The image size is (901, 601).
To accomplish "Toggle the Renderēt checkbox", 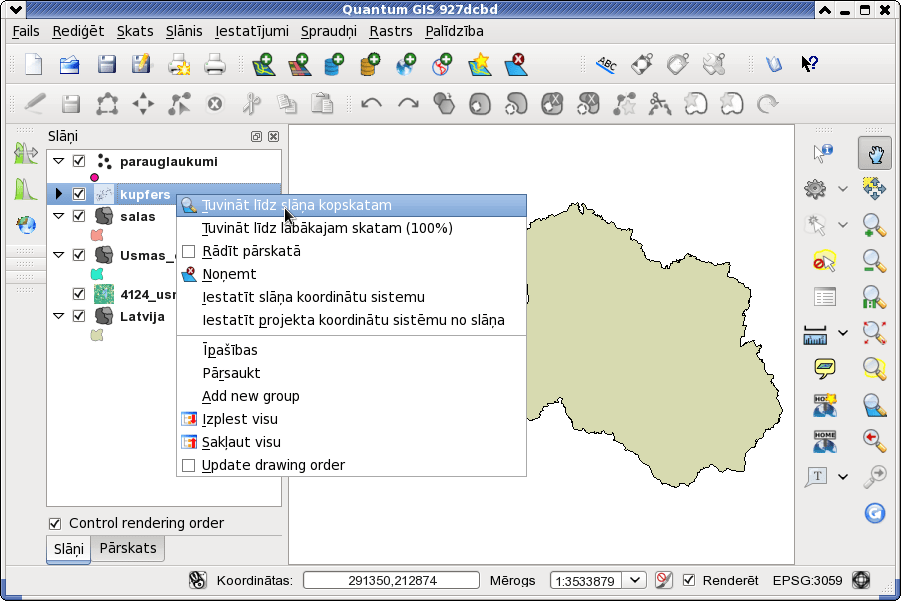I will pyautogui.click(x=688, y=580).
